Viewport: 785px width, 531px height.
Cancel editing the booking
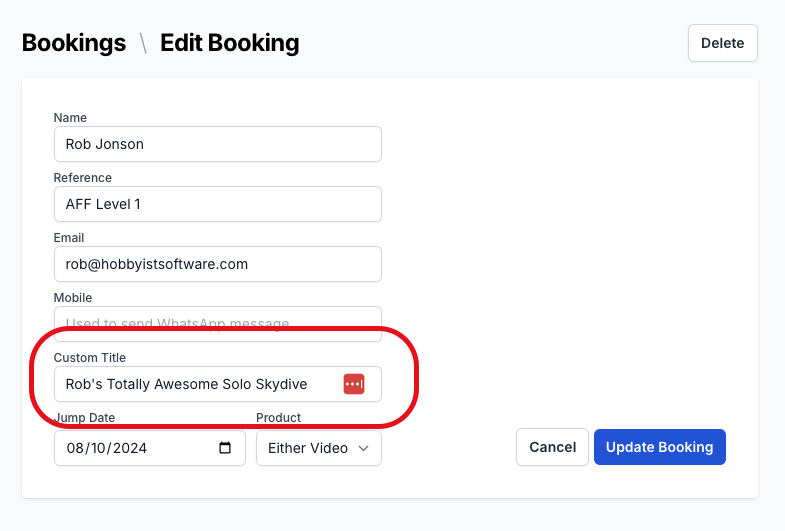point(552,447)
